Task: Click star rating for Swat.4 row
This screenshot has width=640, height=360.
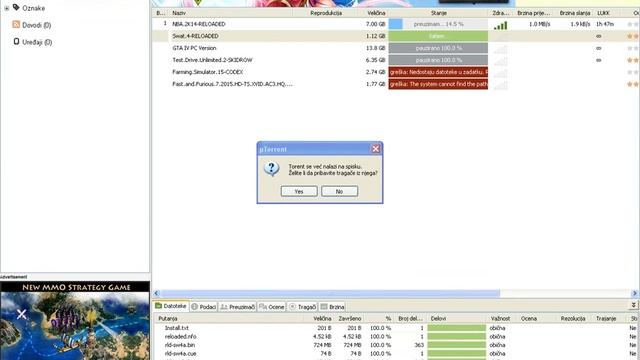Action: 633,36
